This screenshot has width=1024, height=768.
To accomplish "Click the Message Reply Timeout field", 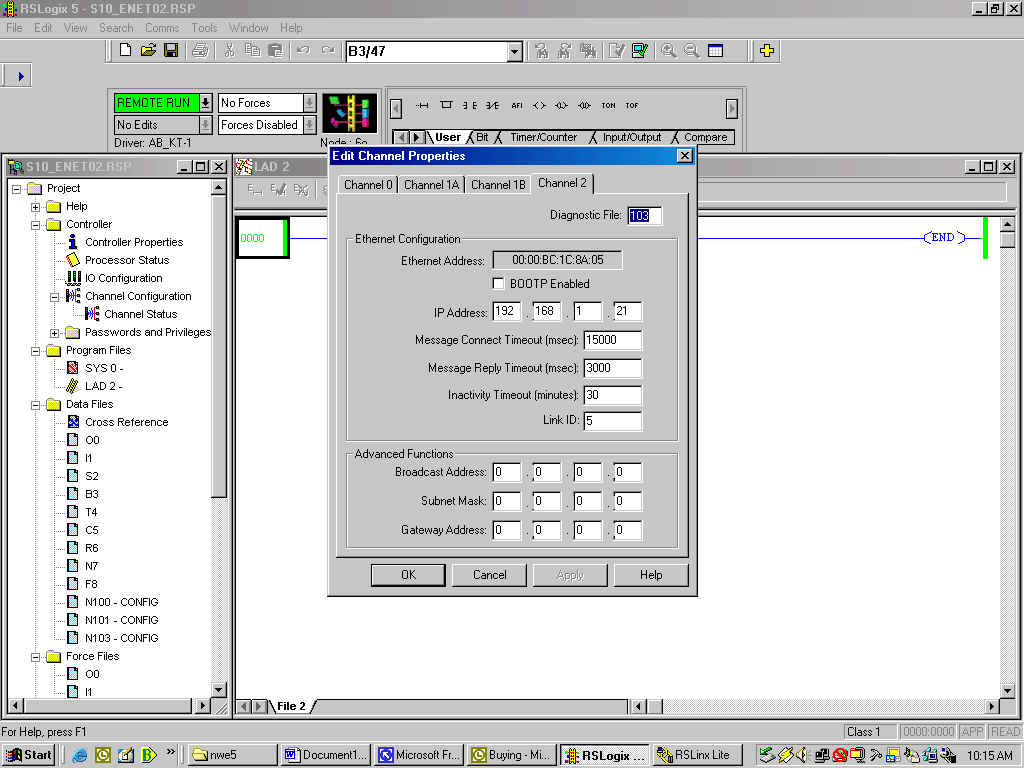I will click(612, 368).
